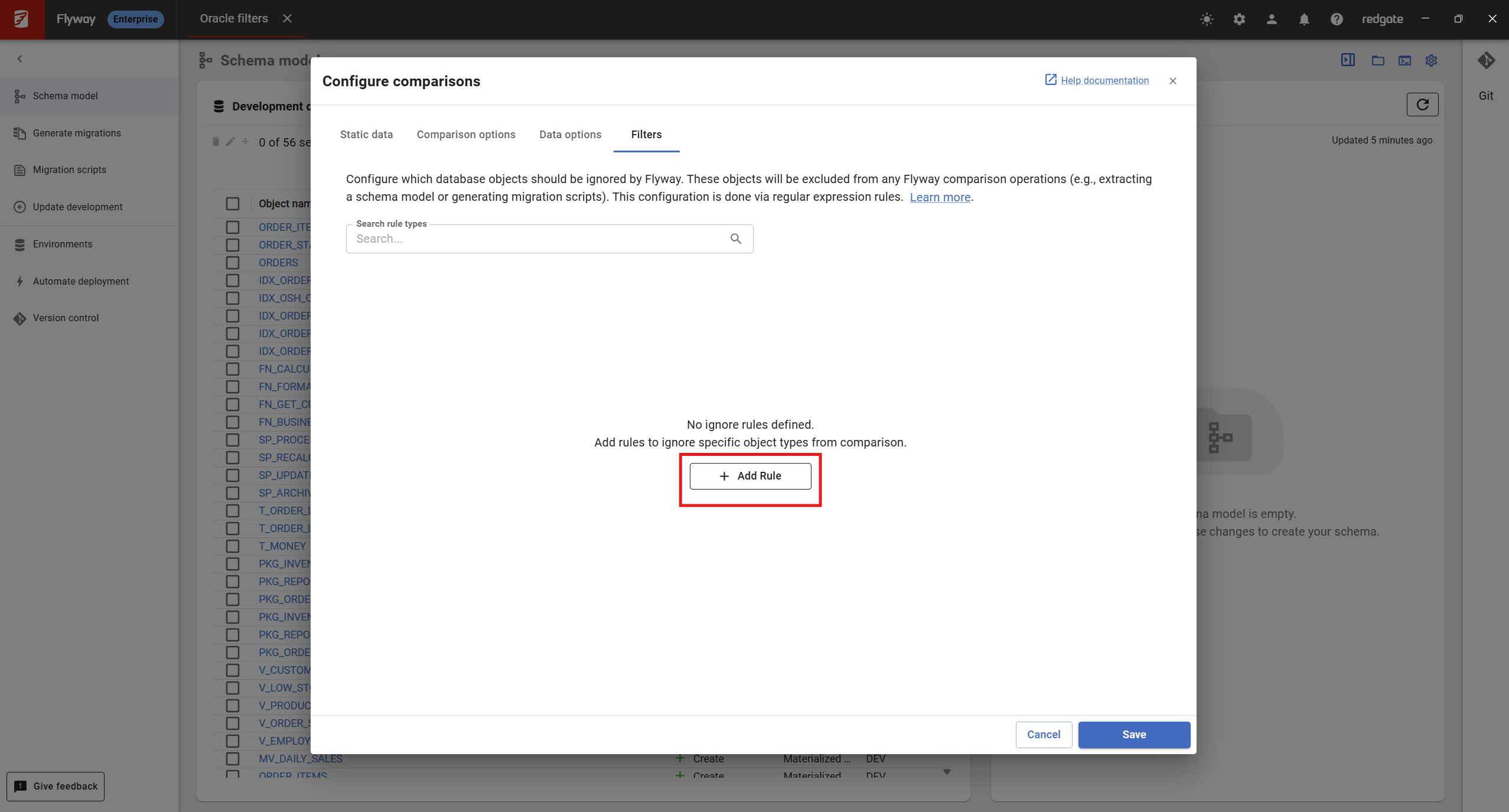Click the search magnifier icon

pos(735,239)
